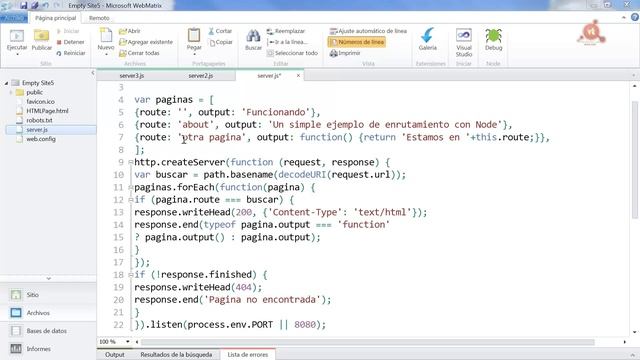The width and height of the screenshot is (640, 360).
Task: Click the Ejecutar run icon
Action: [x=17, y=36]
